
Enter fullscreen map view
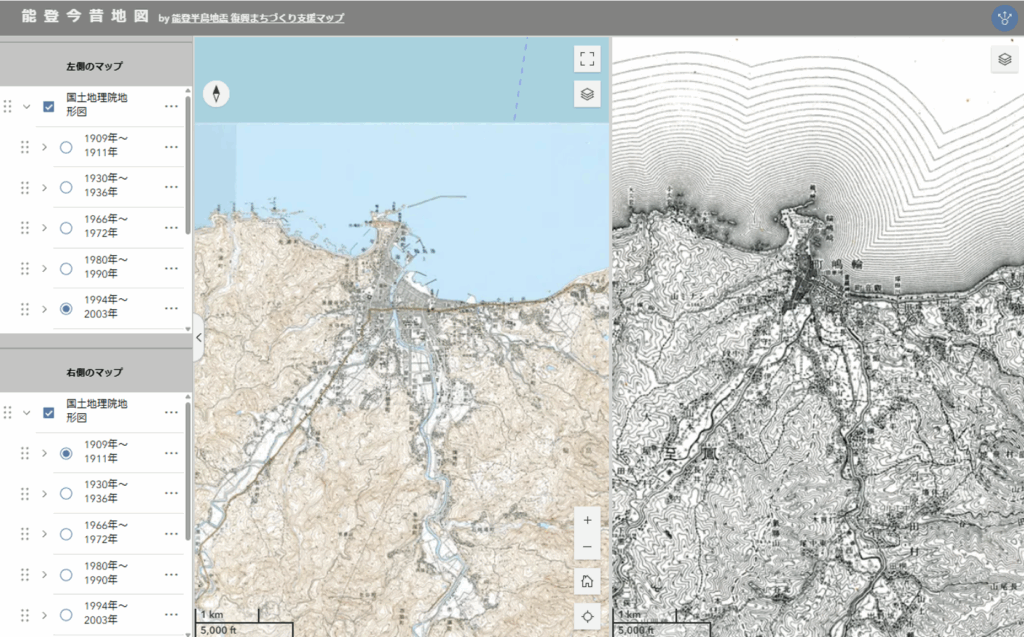587,59
